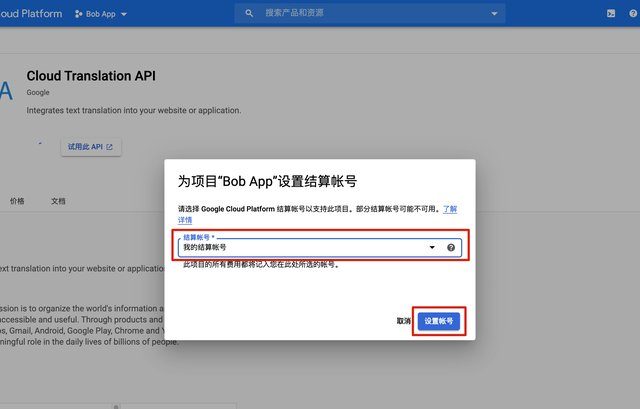Viewport: 640px width, 409px height.
Task: Confirm with the 设置帐号 button
Action: [x=439, y=321]
